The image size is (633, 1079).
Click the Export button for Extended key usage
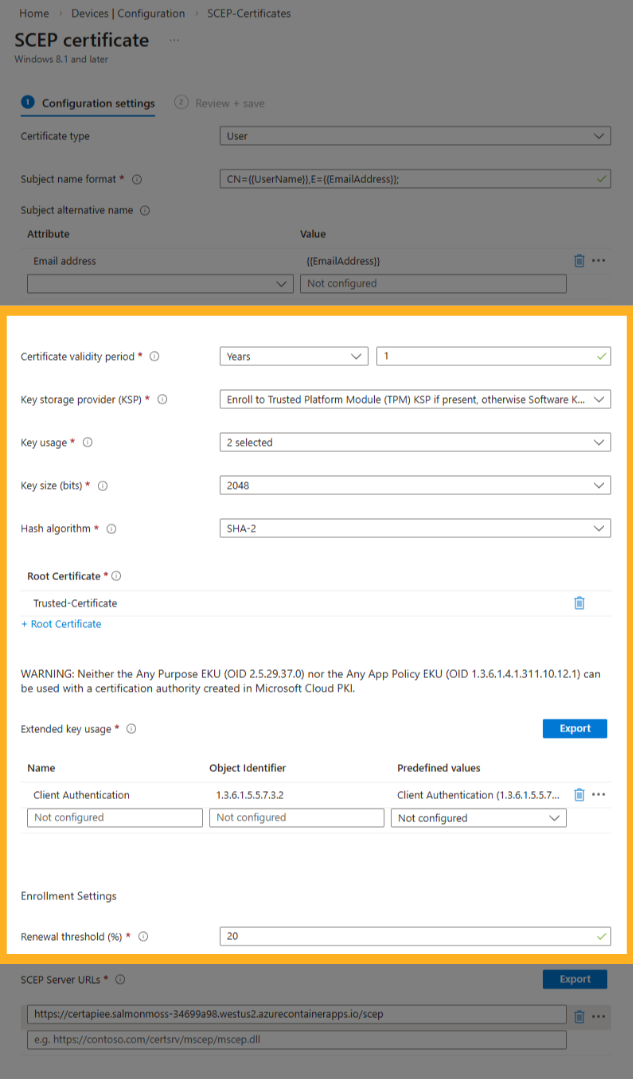click(x=574, y=728)
